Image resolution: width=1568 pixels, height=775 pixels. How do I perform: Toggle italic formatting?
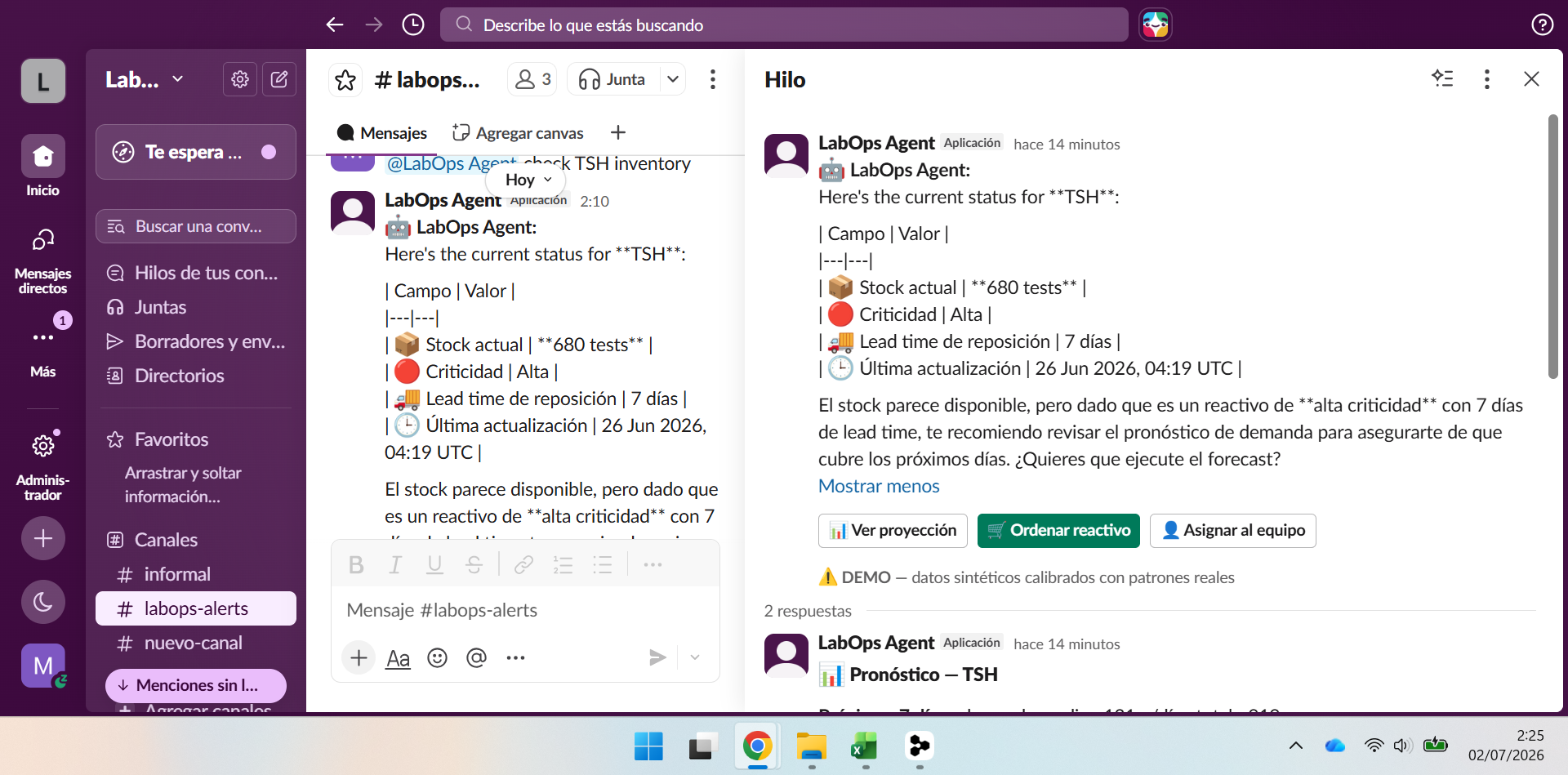[x=395, y=564]
